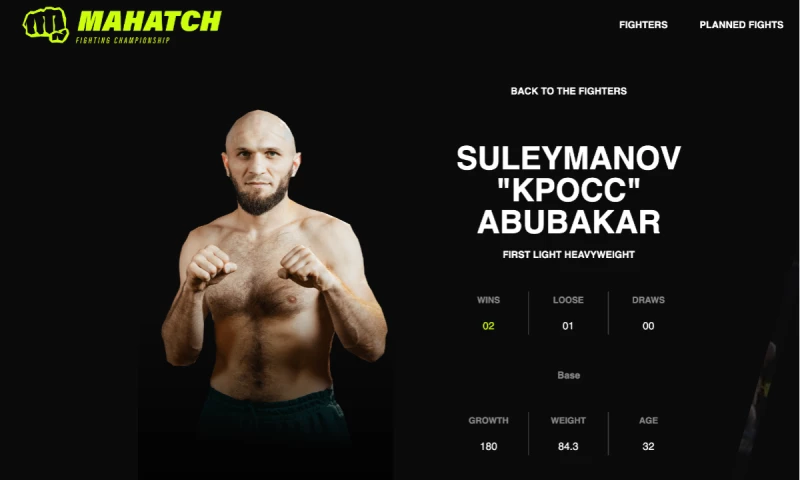This screenshot has width=800, height=480.
Task: Click the green fist logo icon
Action: tap(46, 24)
